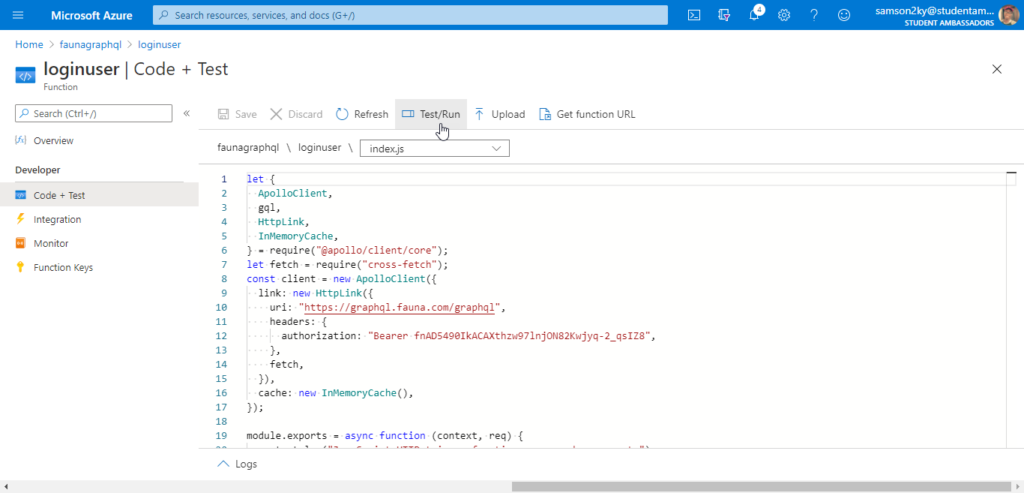Click the fauna graphql URL in code

(x=402, y=307)
